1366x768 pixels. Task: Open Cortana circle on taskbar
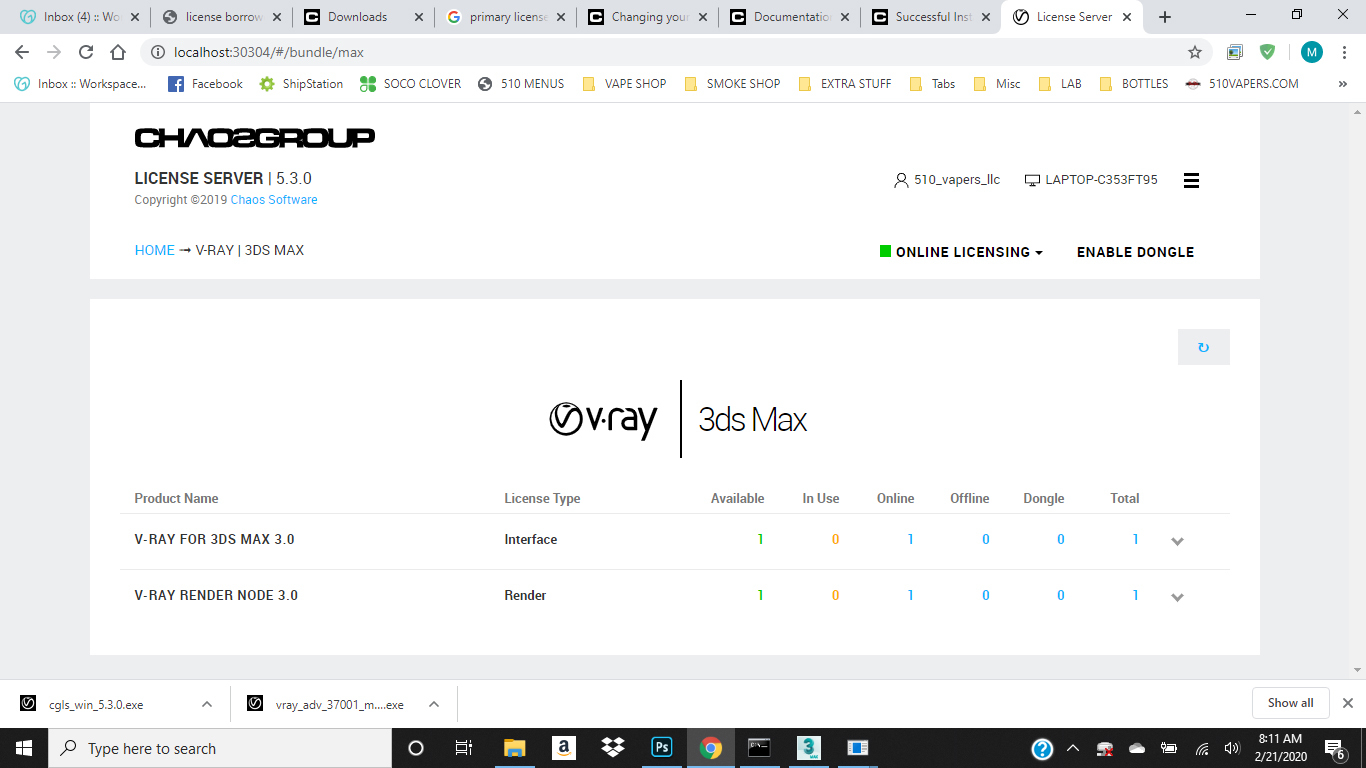(x=416, y=748)
